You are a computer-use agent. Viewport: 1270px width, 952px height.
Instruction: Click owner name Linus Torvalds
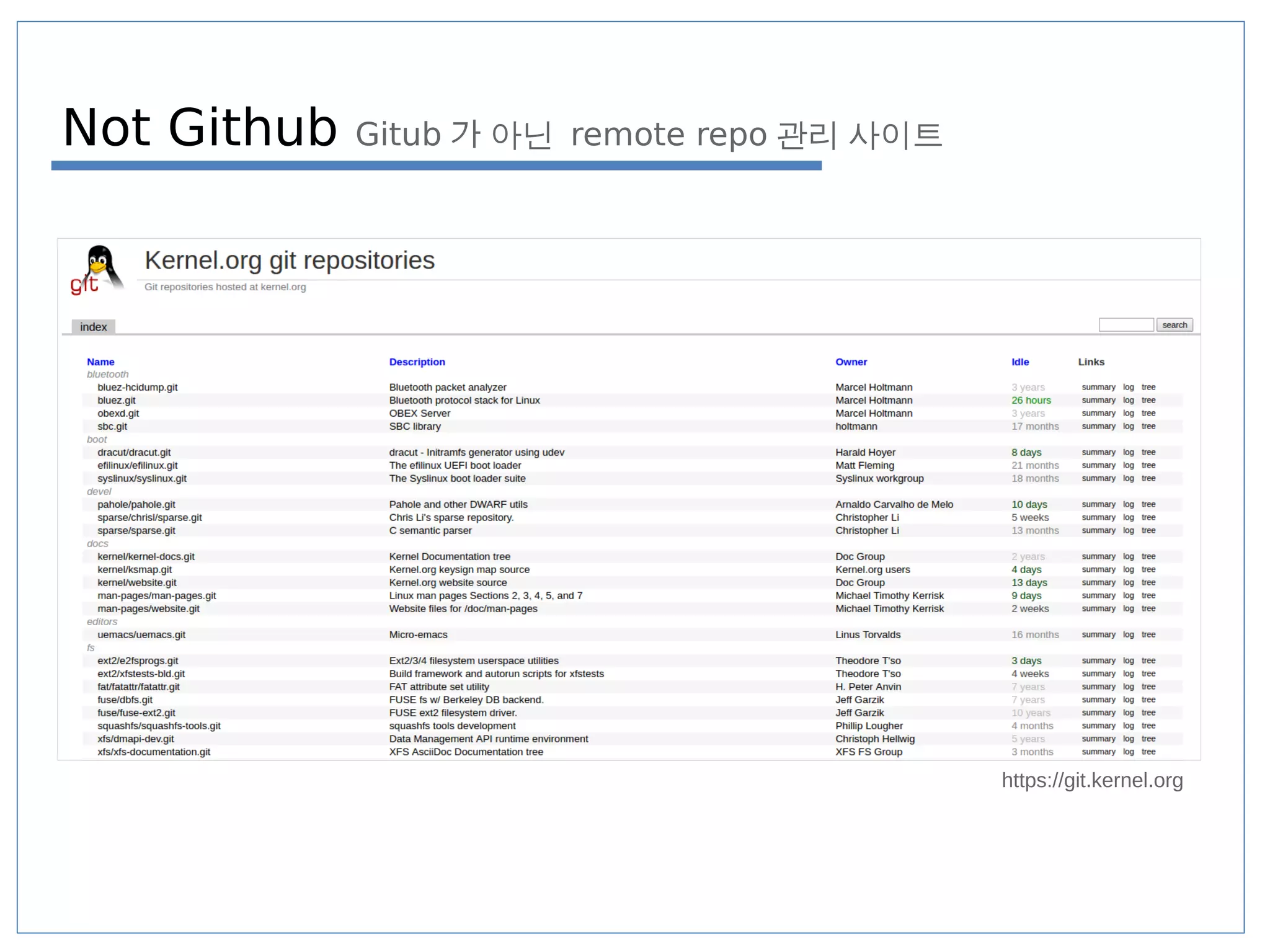click(868, 635)
